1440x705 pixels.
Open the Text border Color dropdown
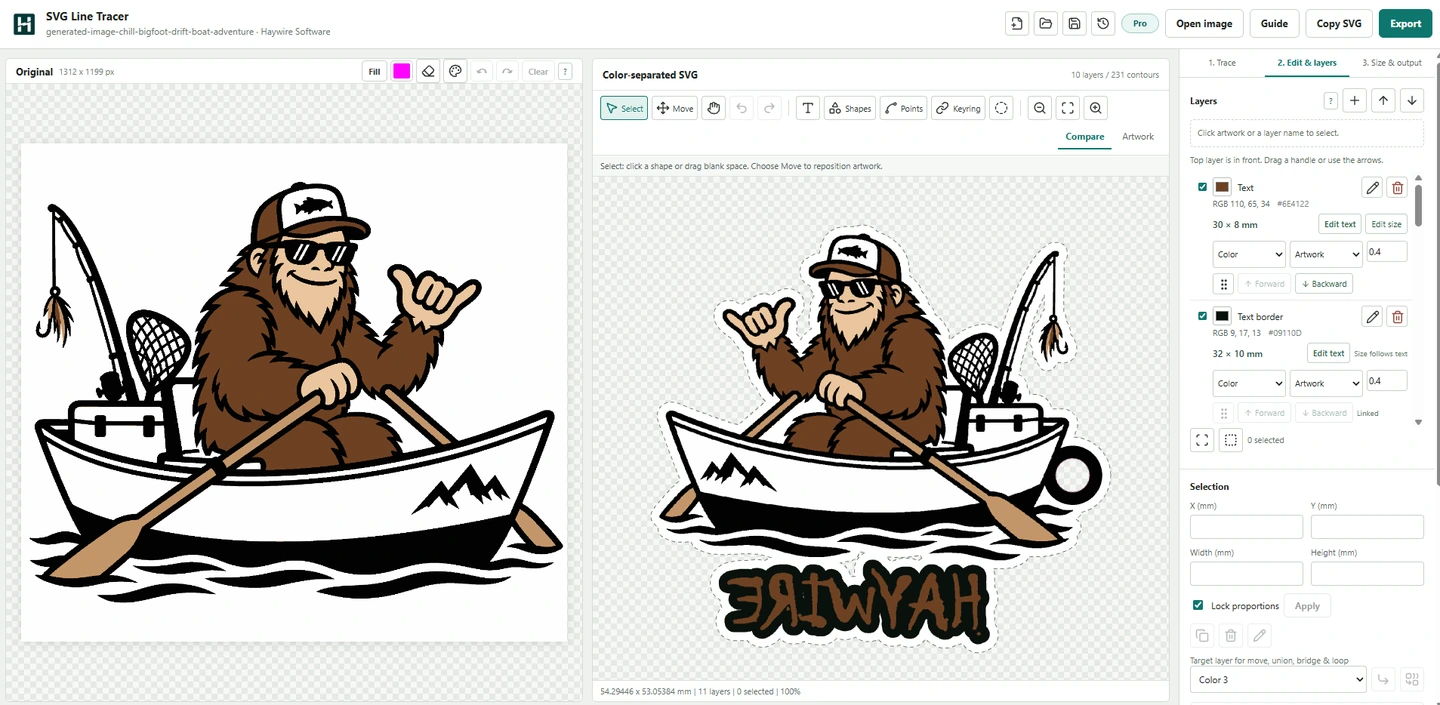point(1249,383)
